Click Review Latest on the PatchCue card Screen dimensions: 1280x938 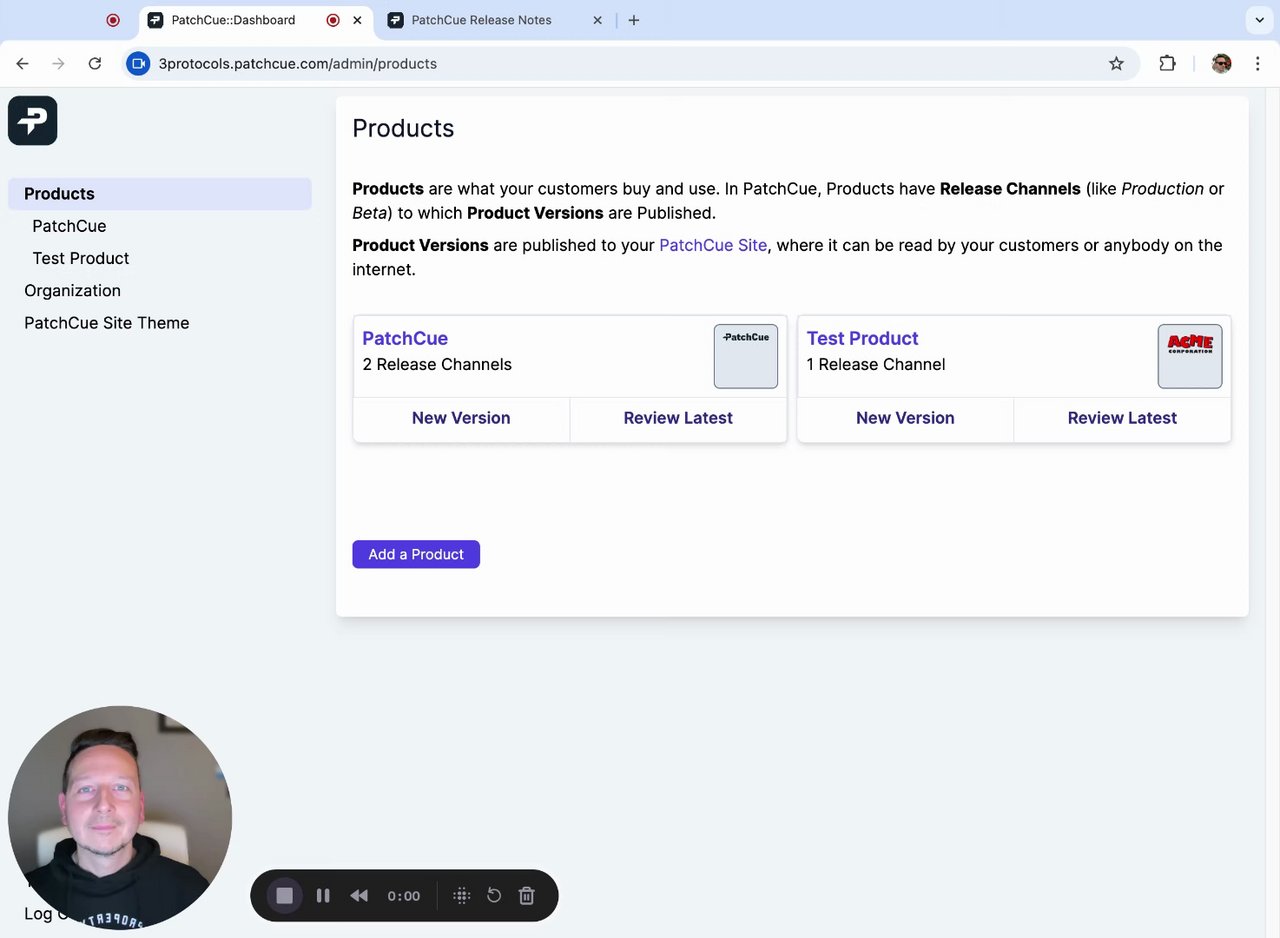pyautogui.click(x=678, y=418)
